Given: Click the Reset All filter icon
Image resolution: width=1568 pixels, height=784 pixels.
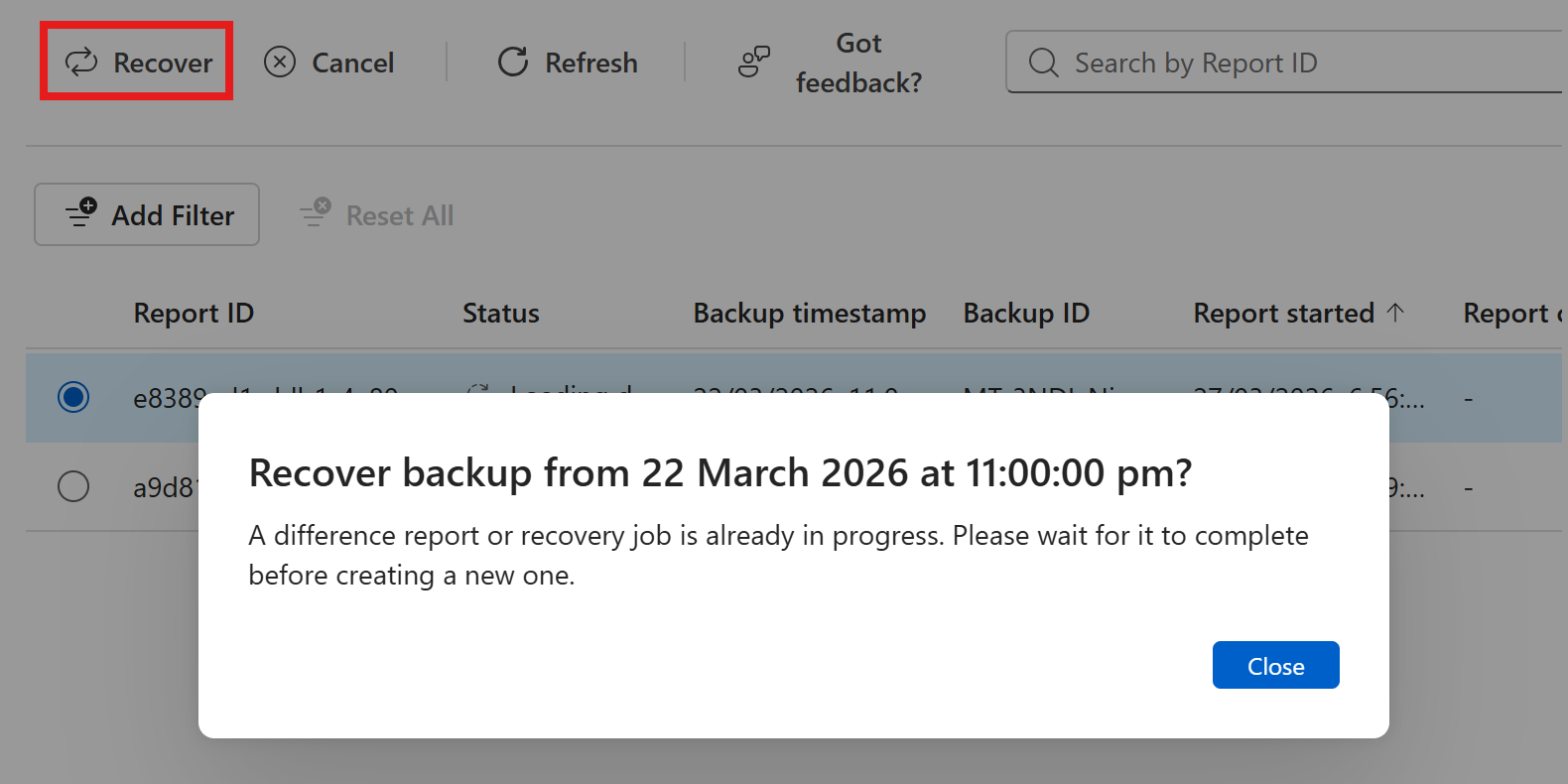Looking at the screenshot, I should (x=316, y=211).
